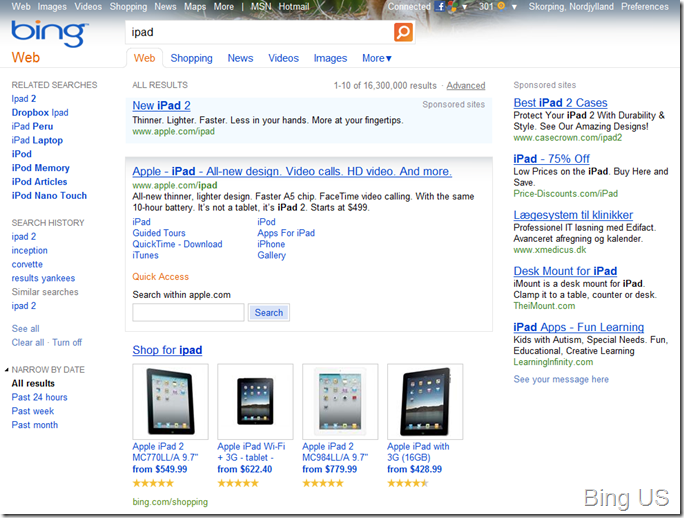This screenshot has width=684, height=518.
Task: Open Maps in the top navigation bar
Action: coord(195,7)
